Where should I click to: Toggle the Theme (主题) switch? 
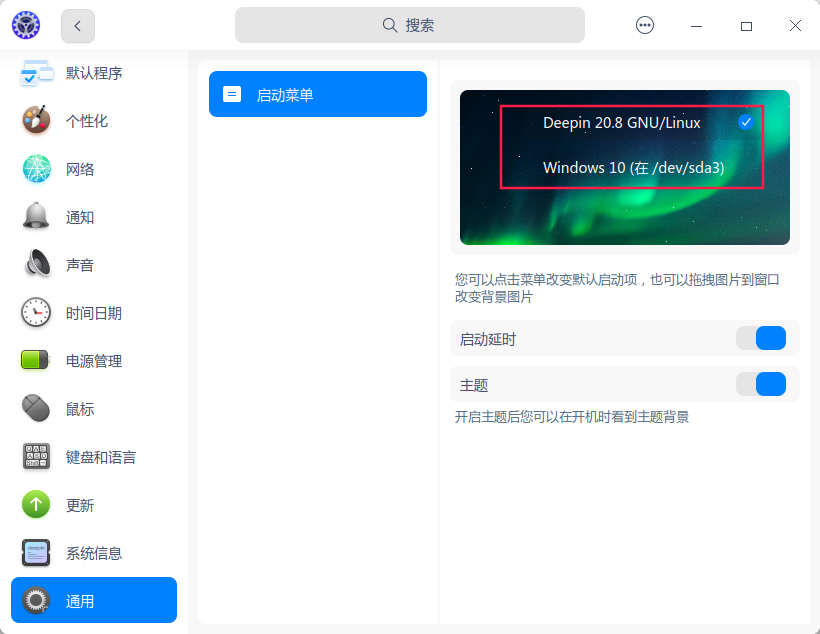pyautogui.click(x=761, y=384)
